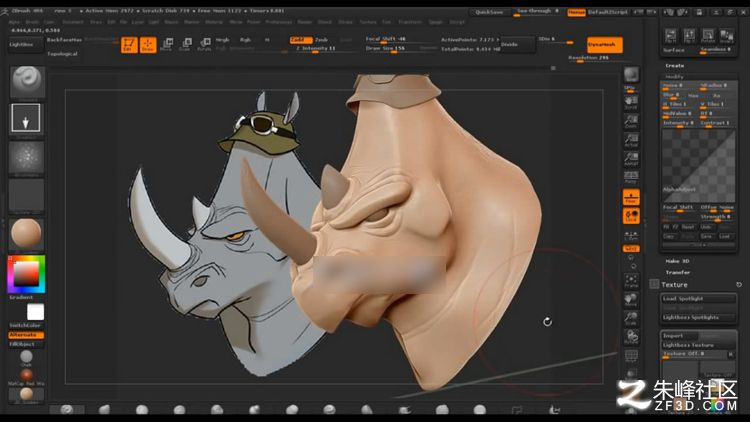
Task: Toggle Rgb mode
Action: (x=245, y=40)
